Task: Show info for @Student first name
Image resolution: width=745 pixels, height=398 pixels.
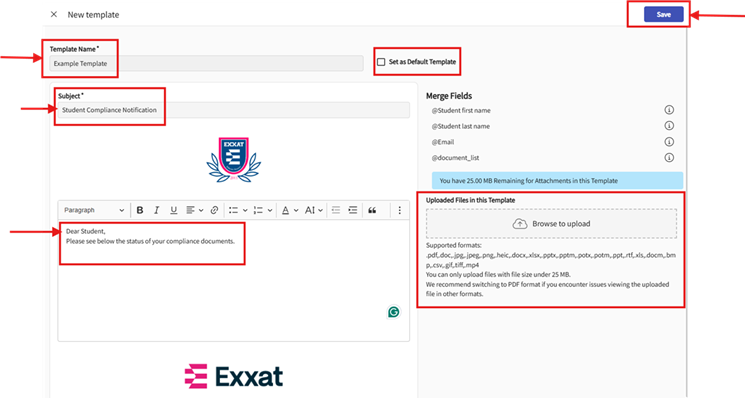Action: pos(669,110)
